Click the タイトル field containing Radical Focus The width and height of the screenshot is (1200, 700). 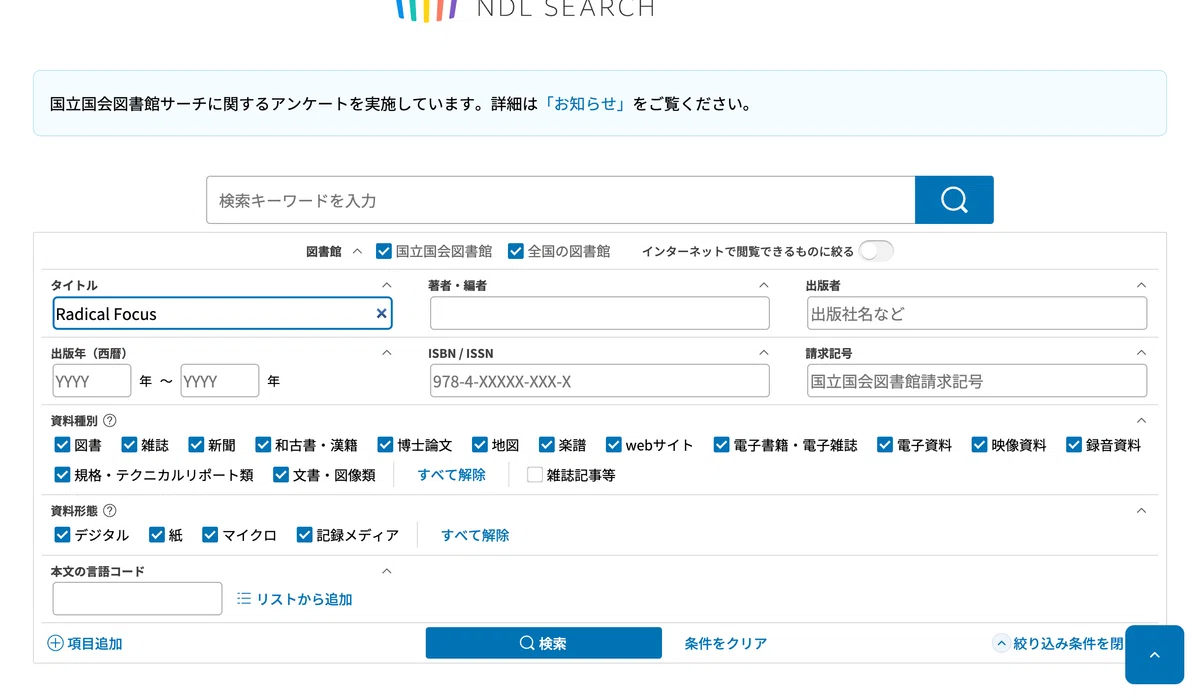tap(222, 314)
